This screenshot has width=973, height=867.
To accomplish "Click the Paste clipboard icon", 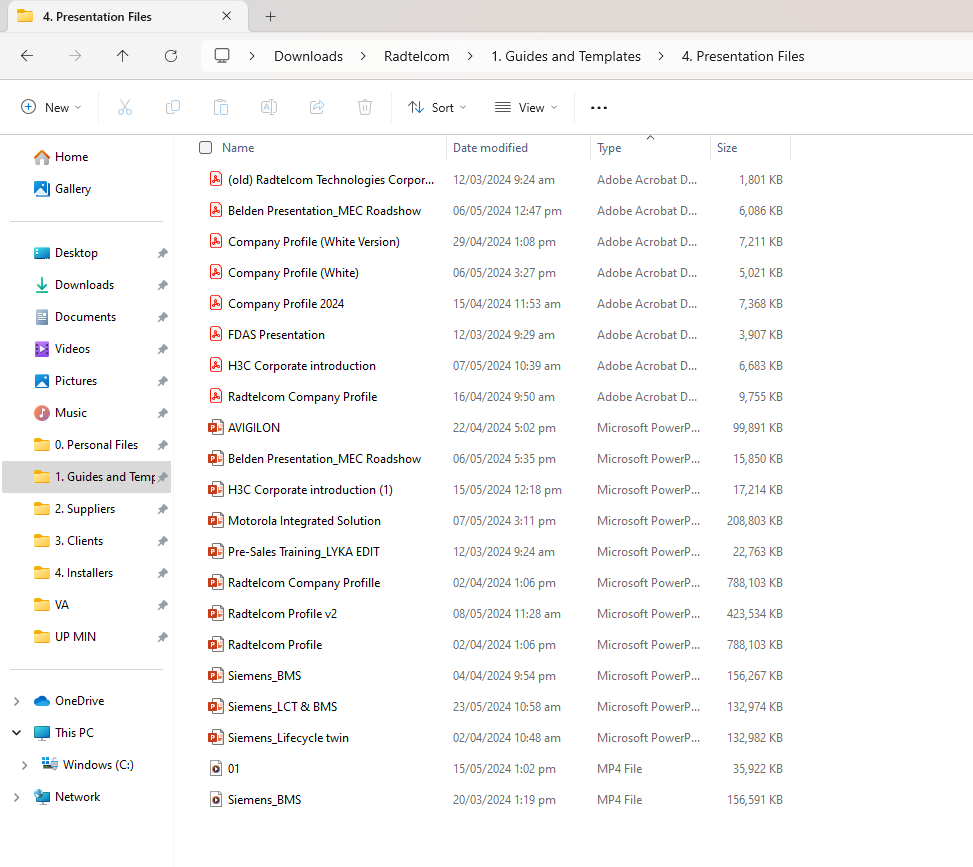I will (221, 107).
